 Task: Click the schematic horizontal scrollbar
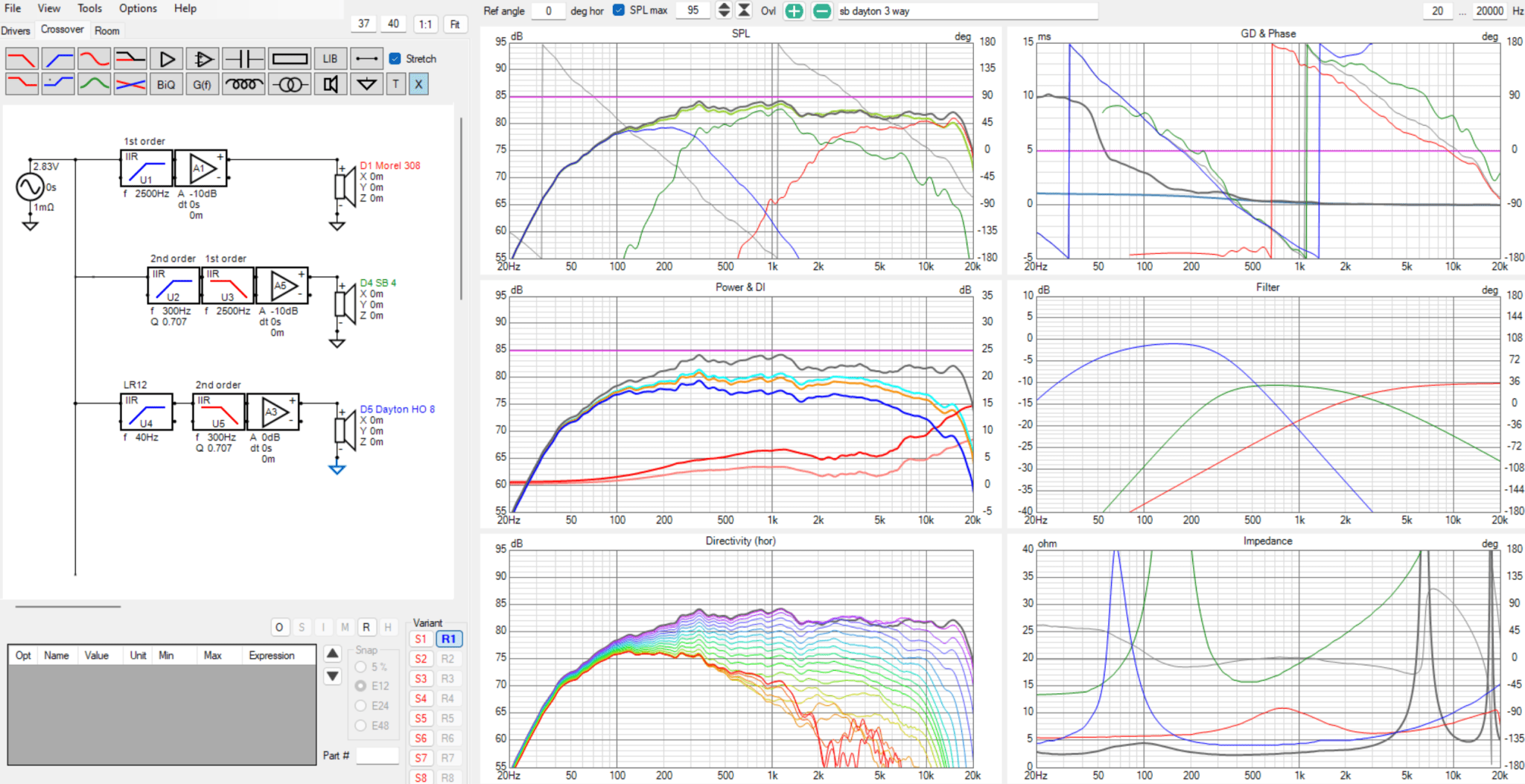(68, 606)
